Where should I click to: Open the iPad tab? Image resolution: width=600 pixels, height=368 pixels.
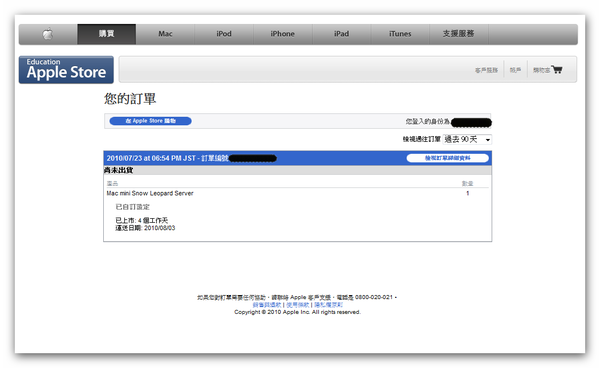(x=341, y=34)
